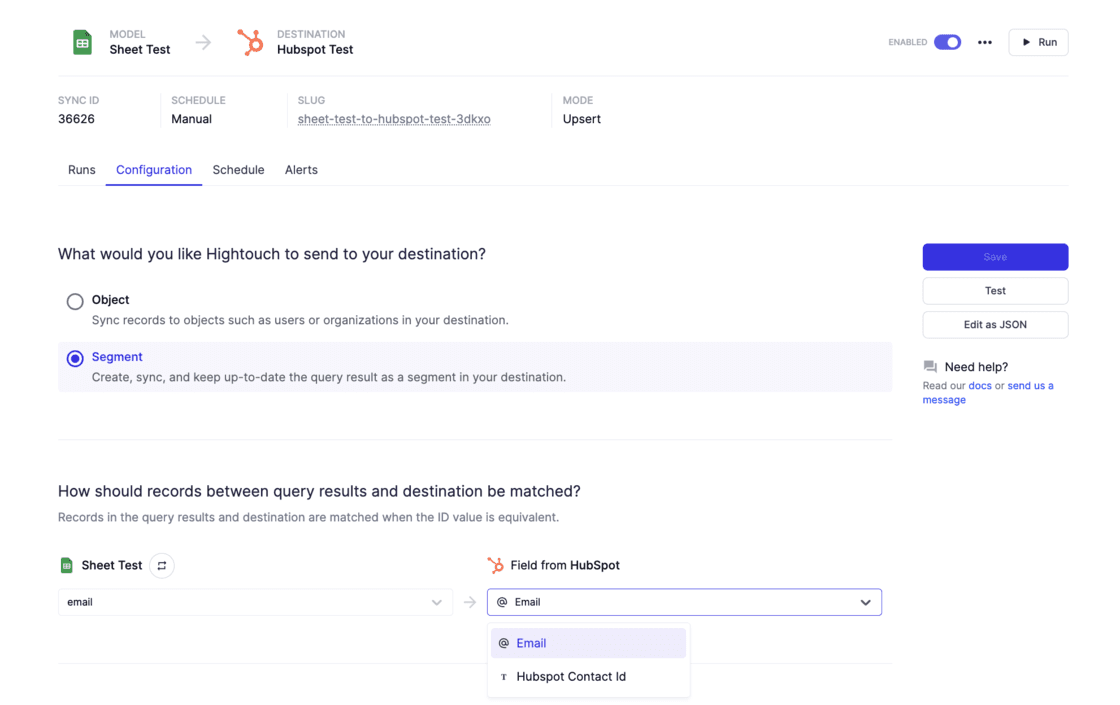Select the Object radio option
The image size is (1120, 705).
pos(75,300)
